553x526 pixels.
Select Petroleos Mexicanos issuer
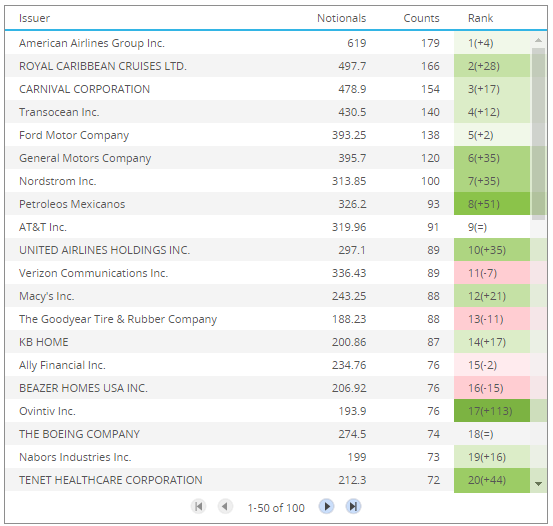tap(72, 204)
